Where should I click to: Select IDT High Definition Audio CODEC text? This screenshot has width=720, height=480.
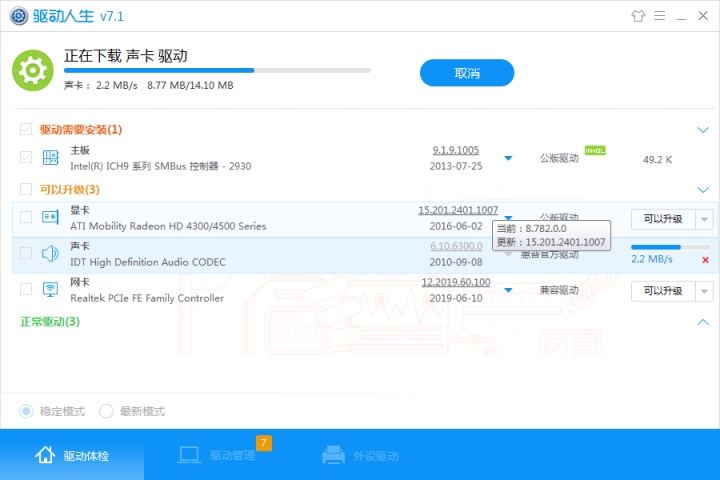tap(147, 262)
